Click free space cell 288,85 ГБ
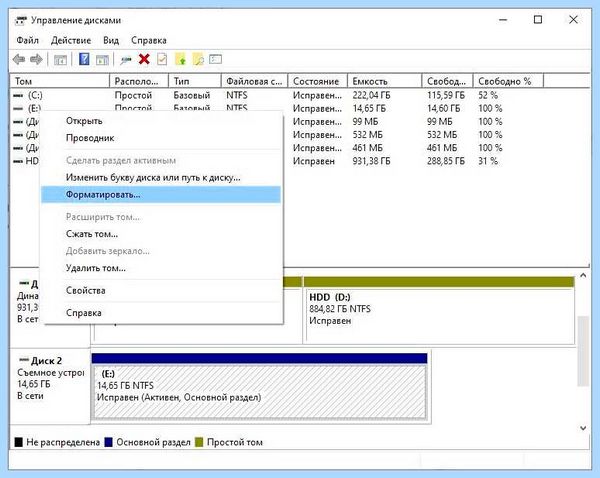 click(446, 161)
